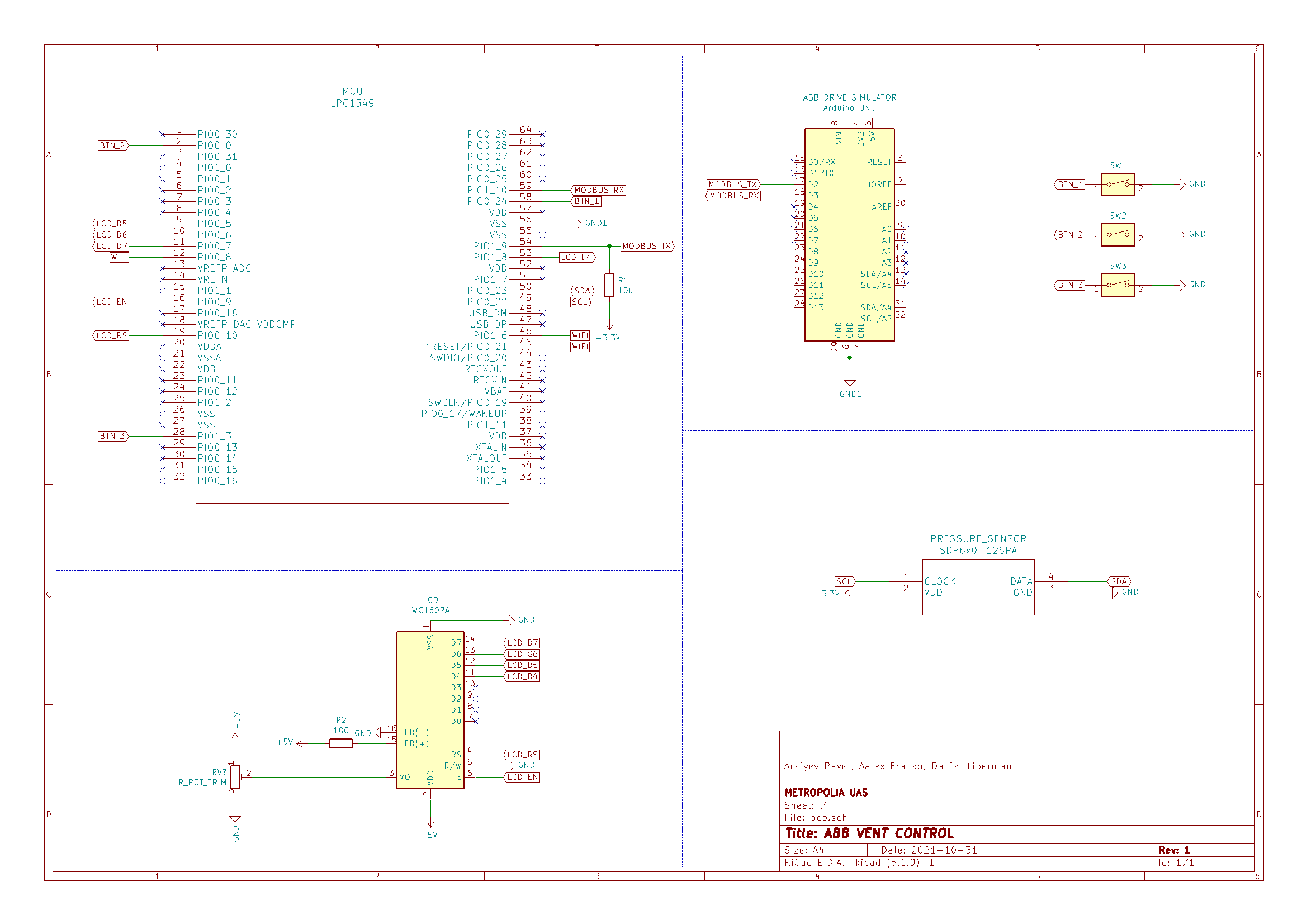The image size is (1307, 924).
Task: Click the SW2 switch symbol
Action: tap(1117, 235)
